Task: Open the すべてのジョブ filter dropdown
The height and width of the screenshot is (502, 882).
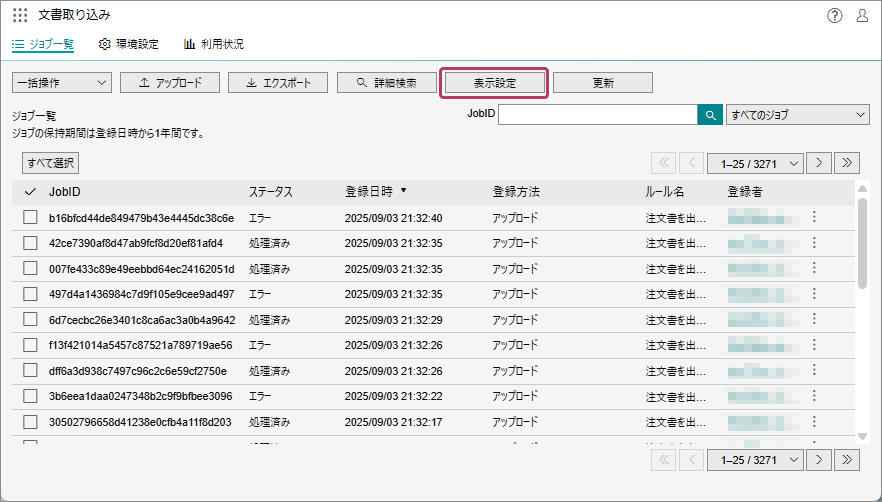Action: click(798, 115)
